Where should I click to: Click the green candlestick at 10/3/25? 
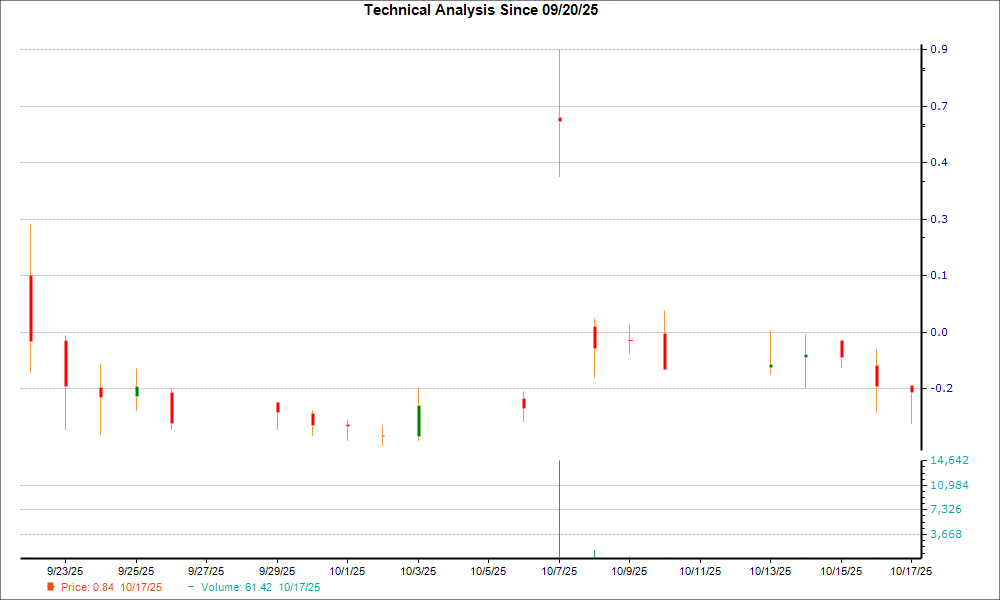418,420
